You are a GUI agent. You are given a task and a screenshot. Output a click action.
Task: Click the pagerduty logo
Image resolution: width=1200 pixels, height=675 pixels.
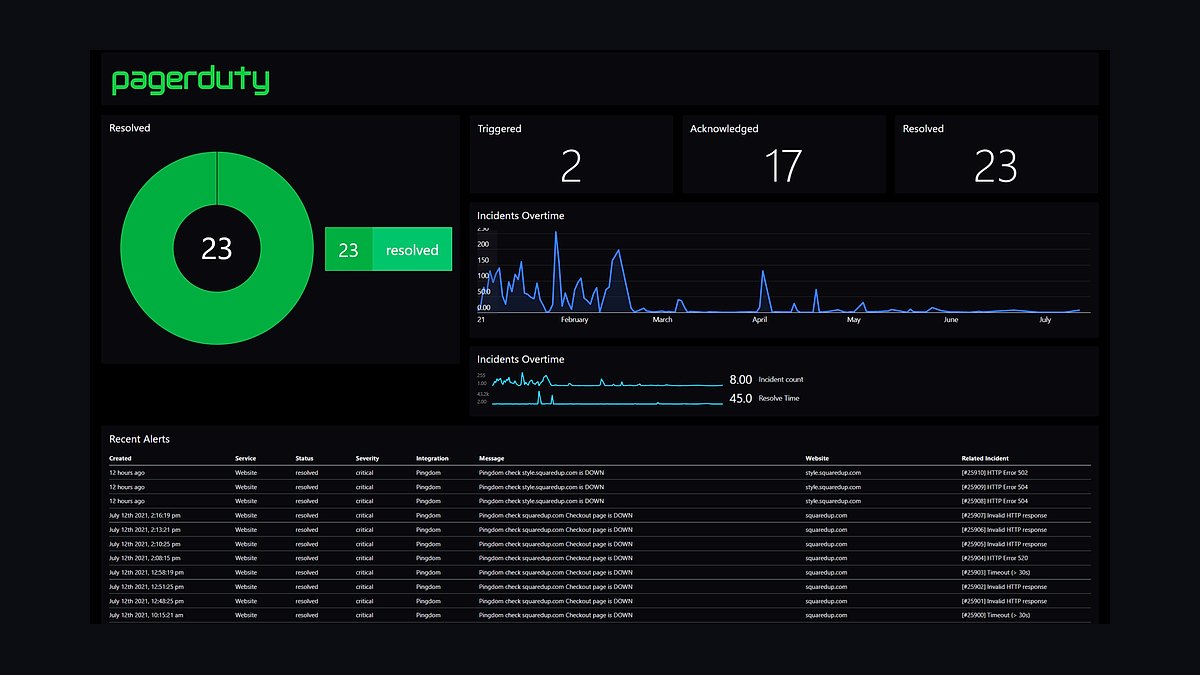click(190, 81)
